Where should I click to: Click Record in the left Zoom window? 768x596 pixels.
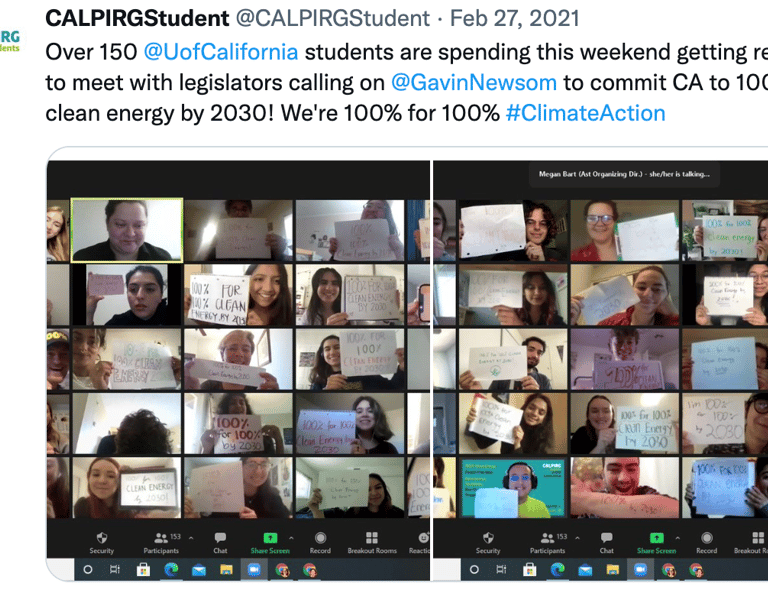pos(320,541)
